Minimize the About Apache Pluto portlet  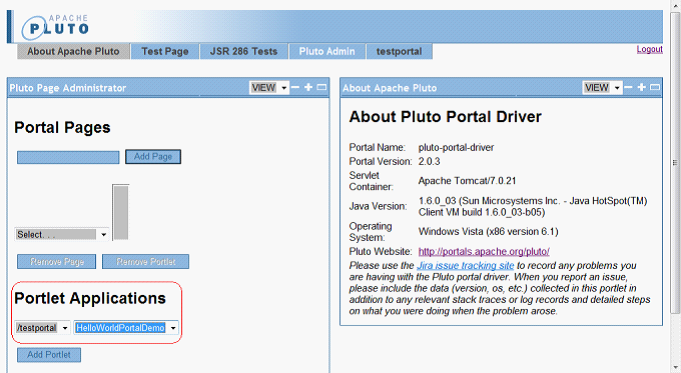(628, 87)
